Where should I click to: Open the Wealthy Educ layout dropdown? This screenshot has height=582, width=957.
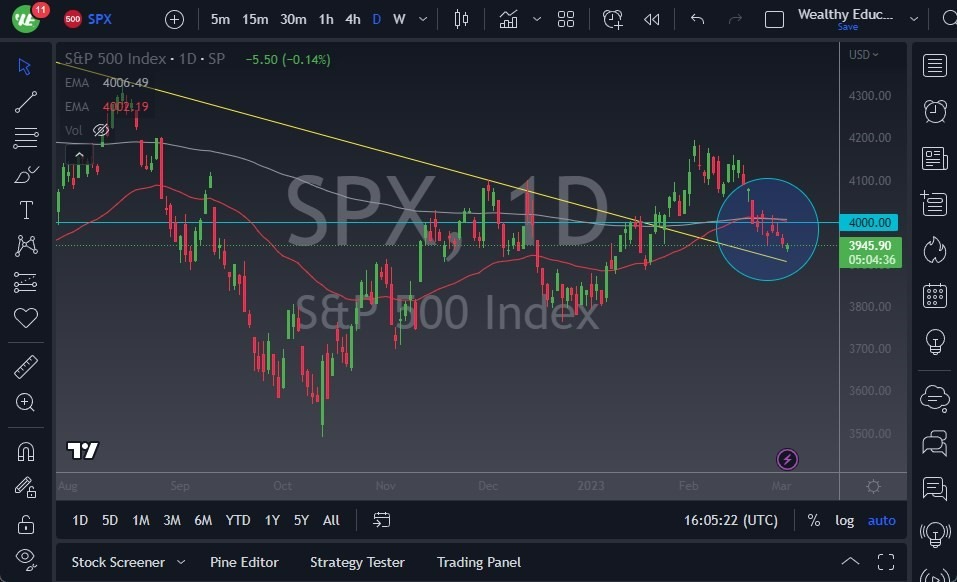[913, 17]
